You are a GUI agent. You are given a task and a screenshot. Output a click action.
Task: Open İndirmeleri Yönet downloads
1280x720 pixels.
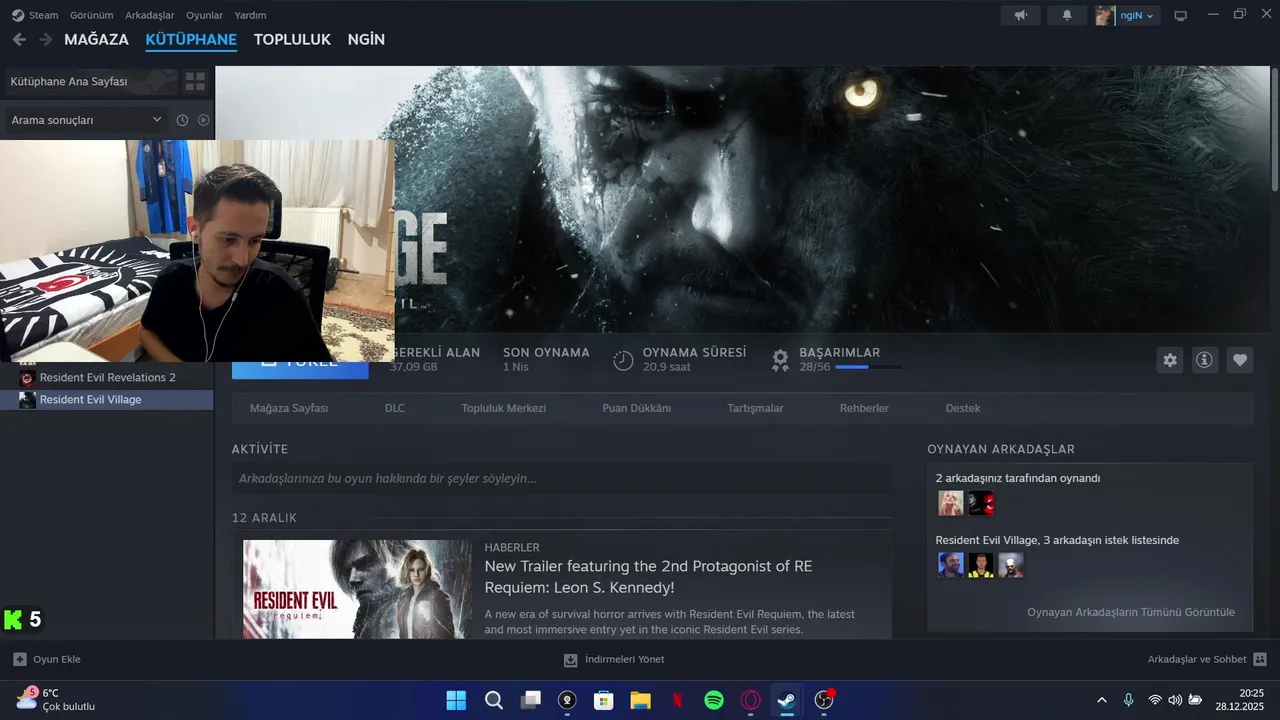tap(614, 659)
